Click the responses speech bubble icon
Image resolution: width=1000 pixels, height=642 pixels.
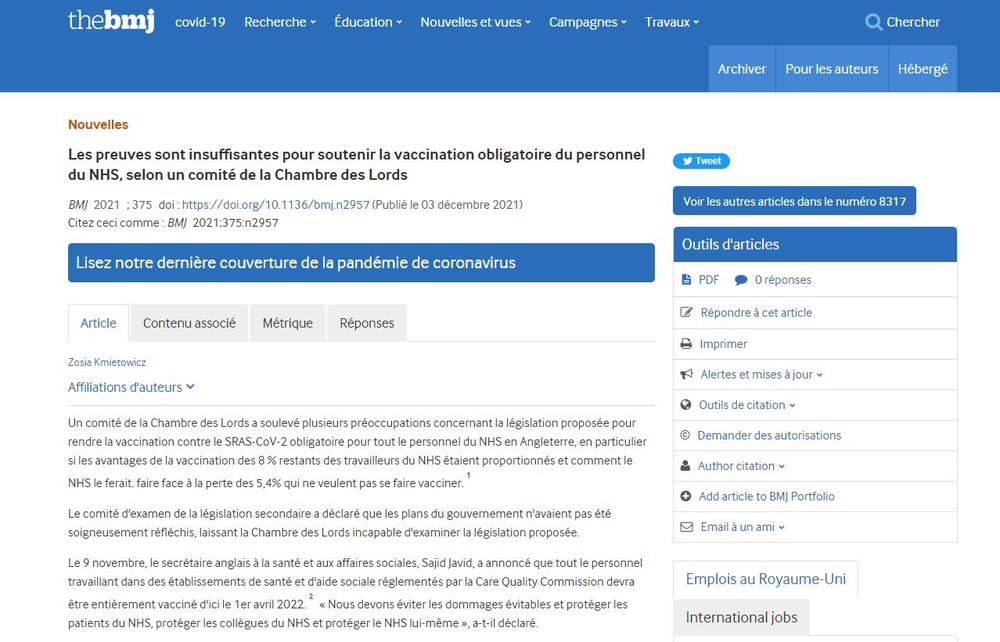click(741, 280)
